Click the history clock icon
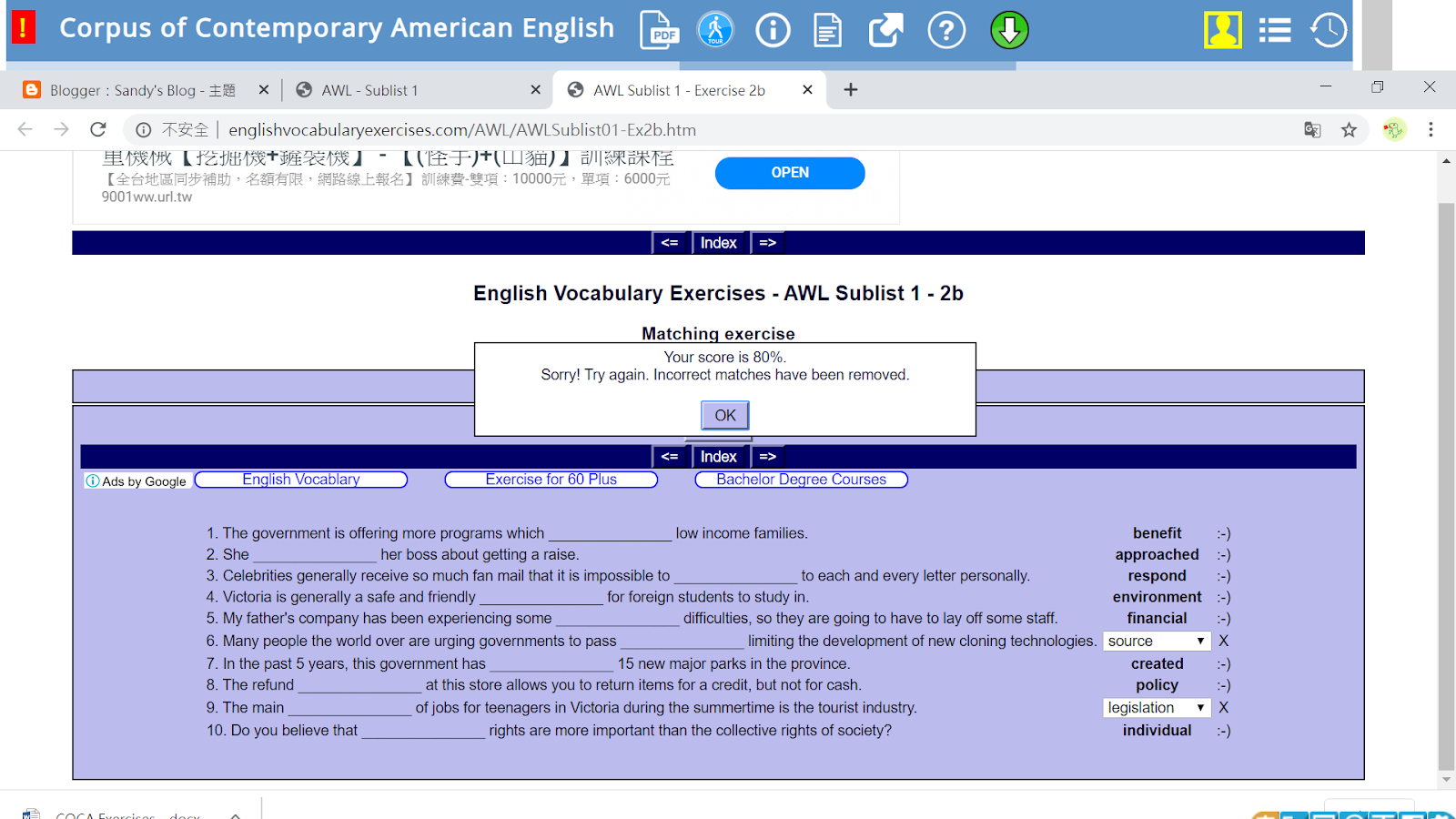 click(x=1327, y=30)
